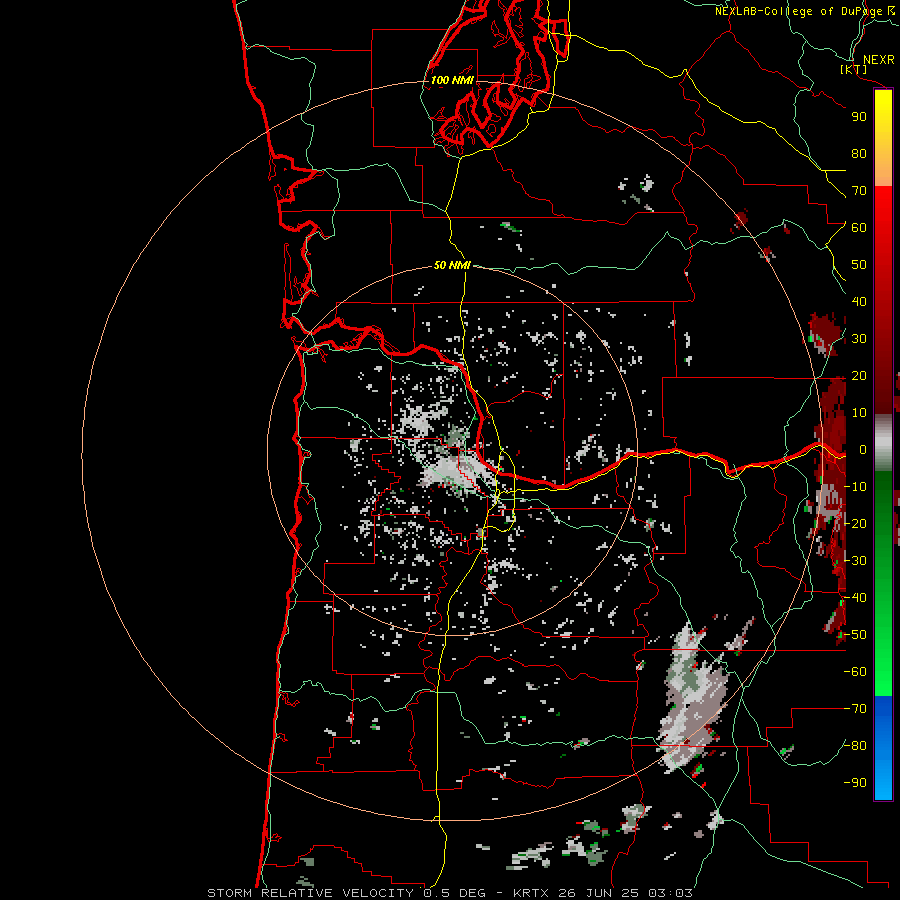The width and height of the screenshot is (900, 900).
Task: Click the -30 knot scale label
Action: pyautogui.click(x=855, y=561)
